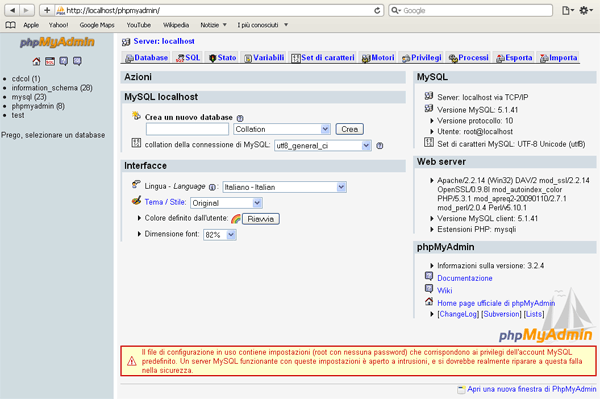The height and width of the screenshot is (399, 600).
Task: Open the 82% font size dropdown
Action: 220,235
